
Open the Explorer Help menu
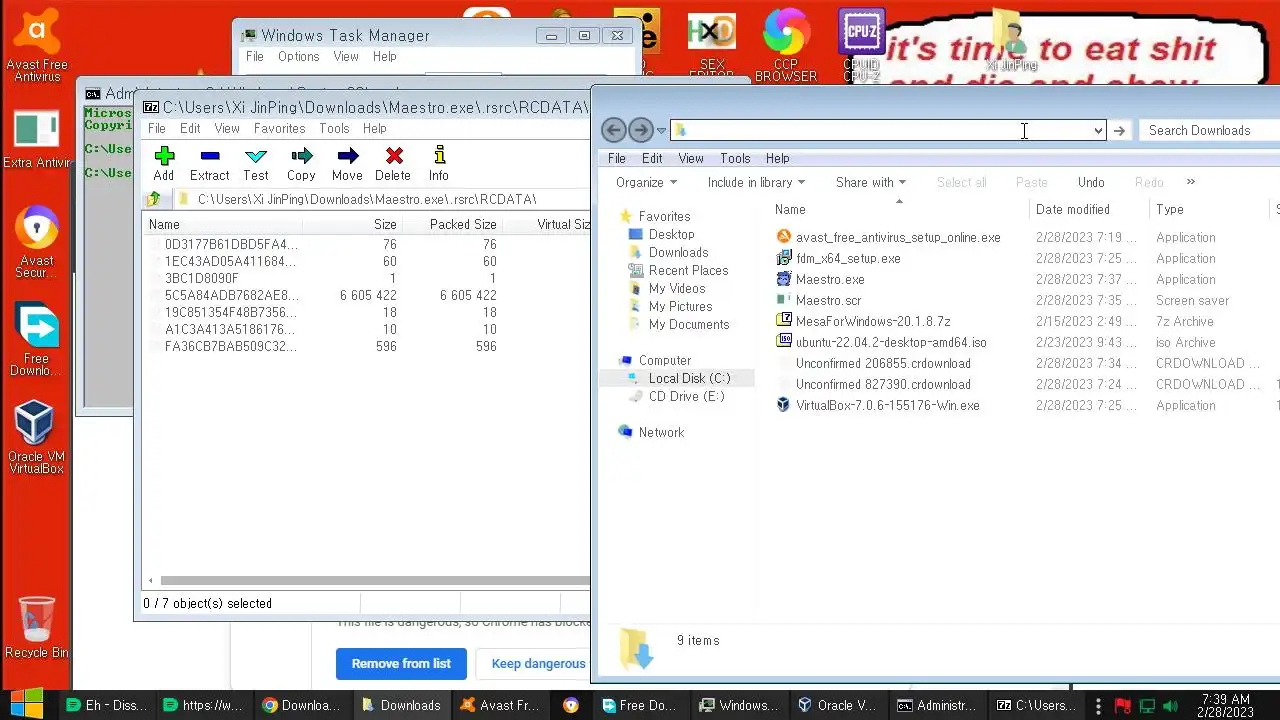(x=777, y=158)
